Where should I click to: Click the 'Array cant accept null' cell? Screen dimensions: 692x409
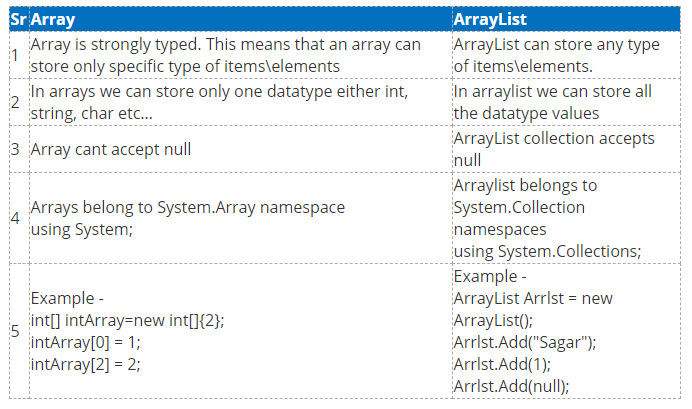tap(241, 149)
